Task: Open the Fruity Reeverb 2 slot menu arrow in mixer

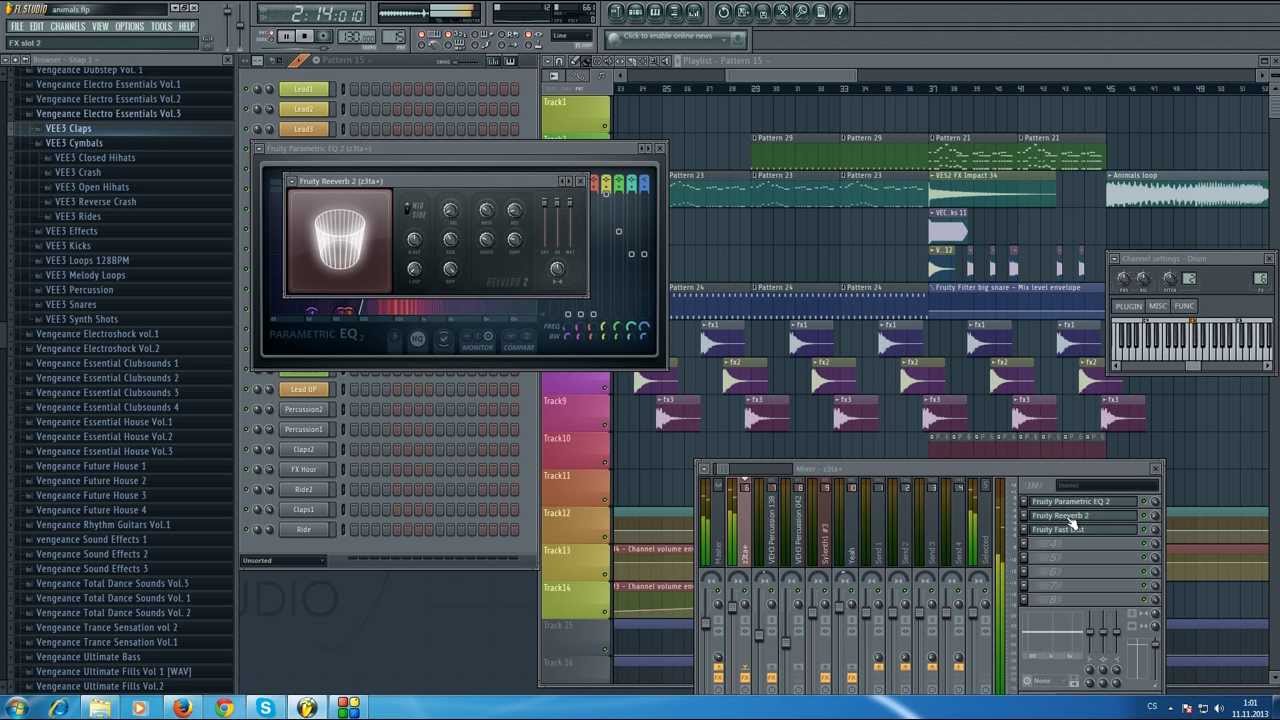Action: 1024,516
